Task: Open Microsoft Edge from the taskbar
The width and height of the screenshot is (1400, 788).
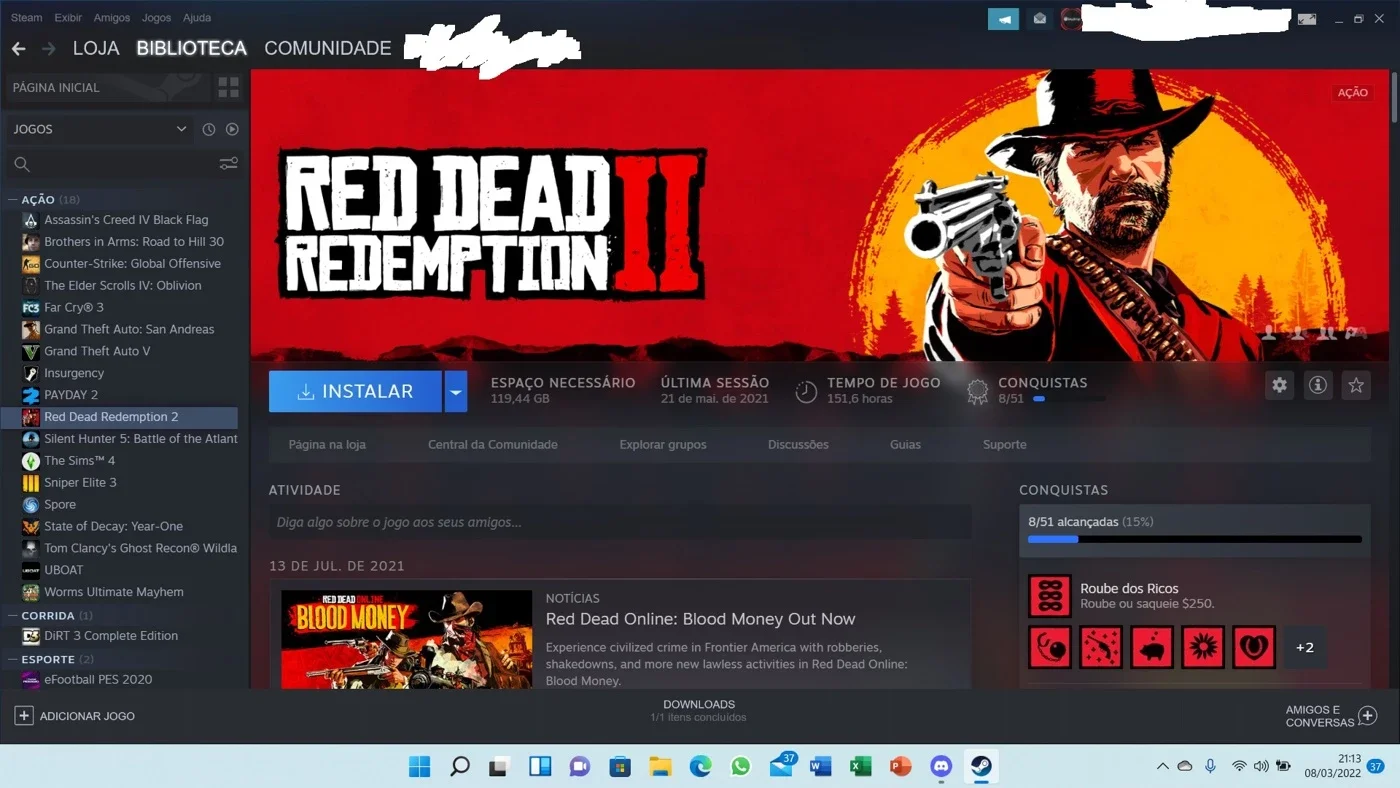Action: [700, 767]
